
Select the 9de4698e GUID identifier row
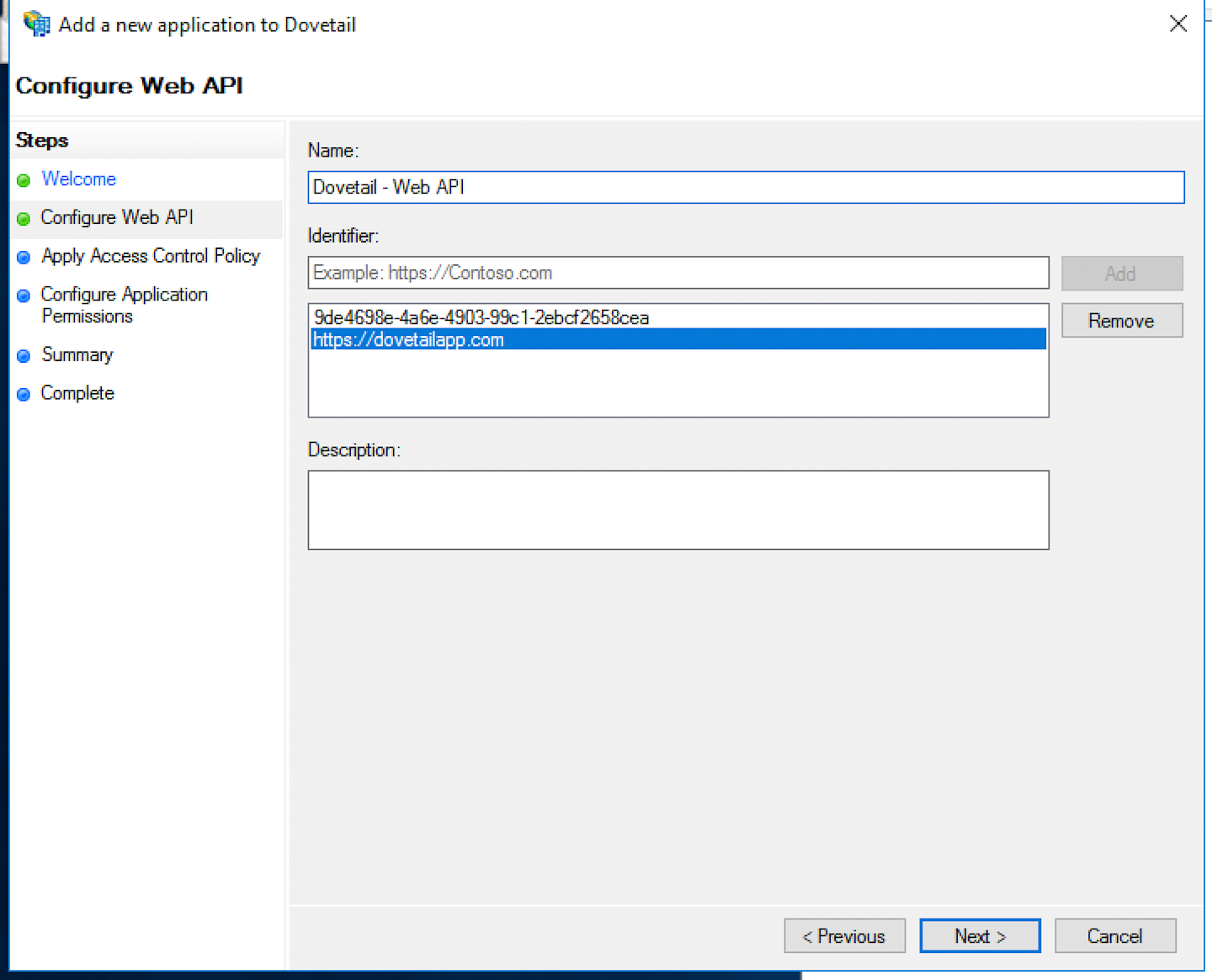point(678,317)
